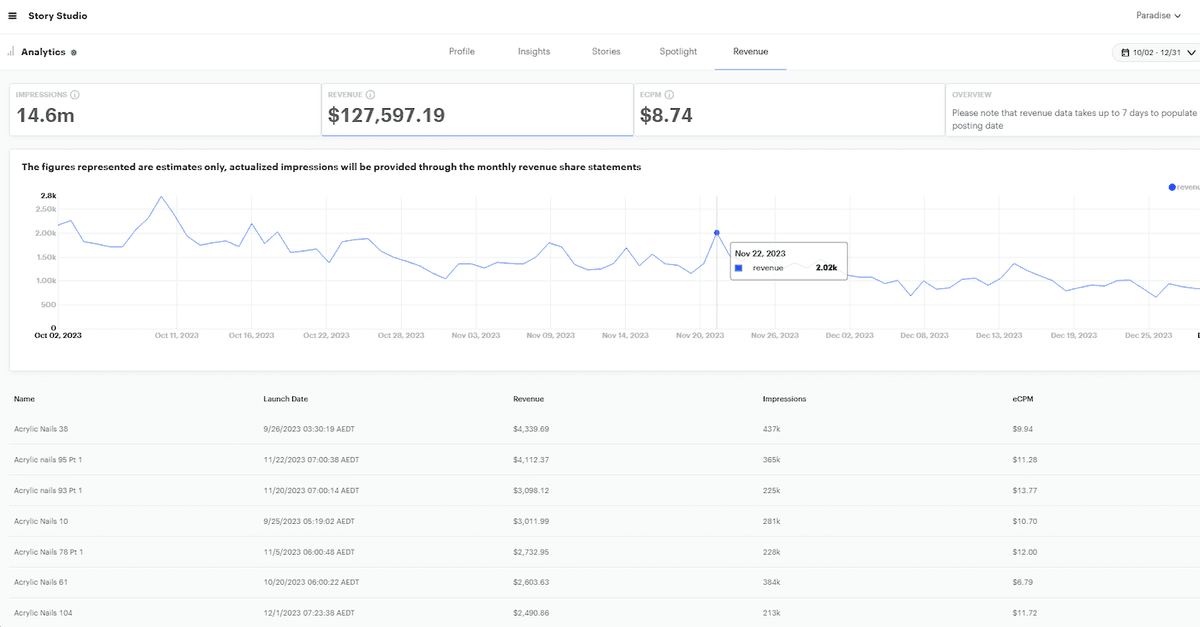1200x627 pixels.
Task: Go to the Spotlight tab
Action: (x=678, y=51)
